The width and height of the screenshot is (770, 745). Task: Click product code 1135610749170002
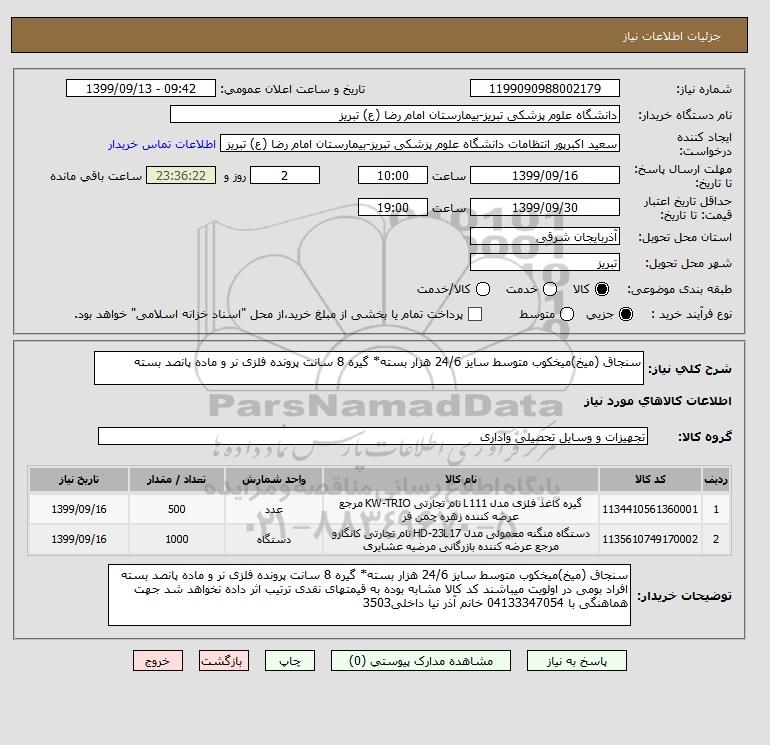[650, 539]
